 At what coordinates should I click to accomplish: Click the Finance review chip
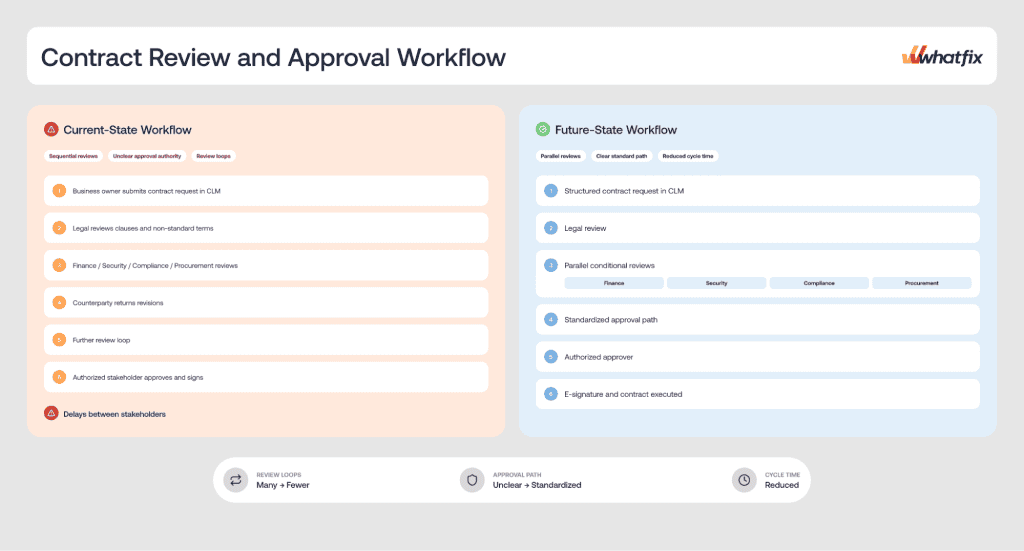614,283
